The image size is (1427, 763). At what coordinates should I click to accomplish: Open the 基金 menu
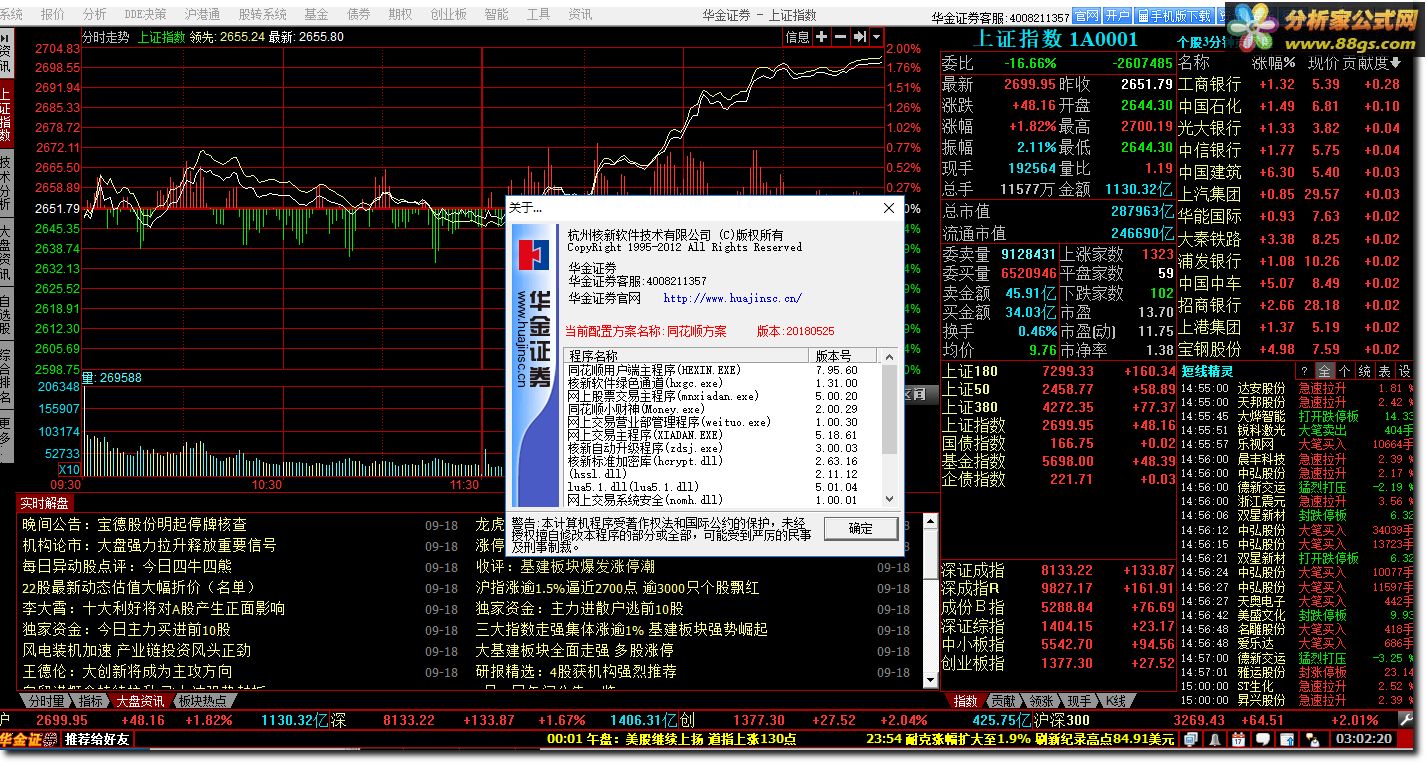pyautogui.click(x=316, y=14)
